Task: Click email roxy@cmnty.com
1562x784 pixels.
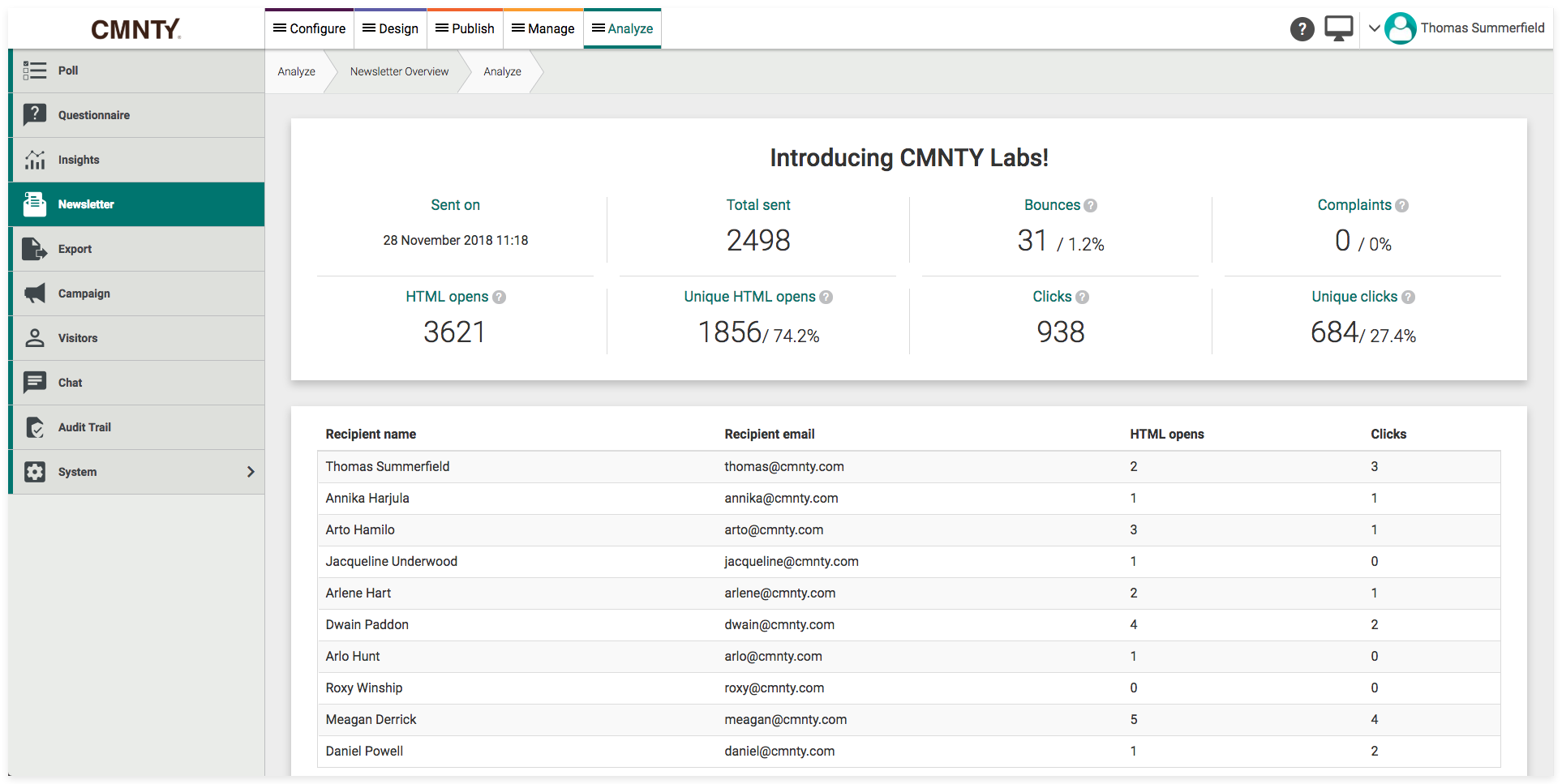Action: pyautogui.click(x=775, y=688)
